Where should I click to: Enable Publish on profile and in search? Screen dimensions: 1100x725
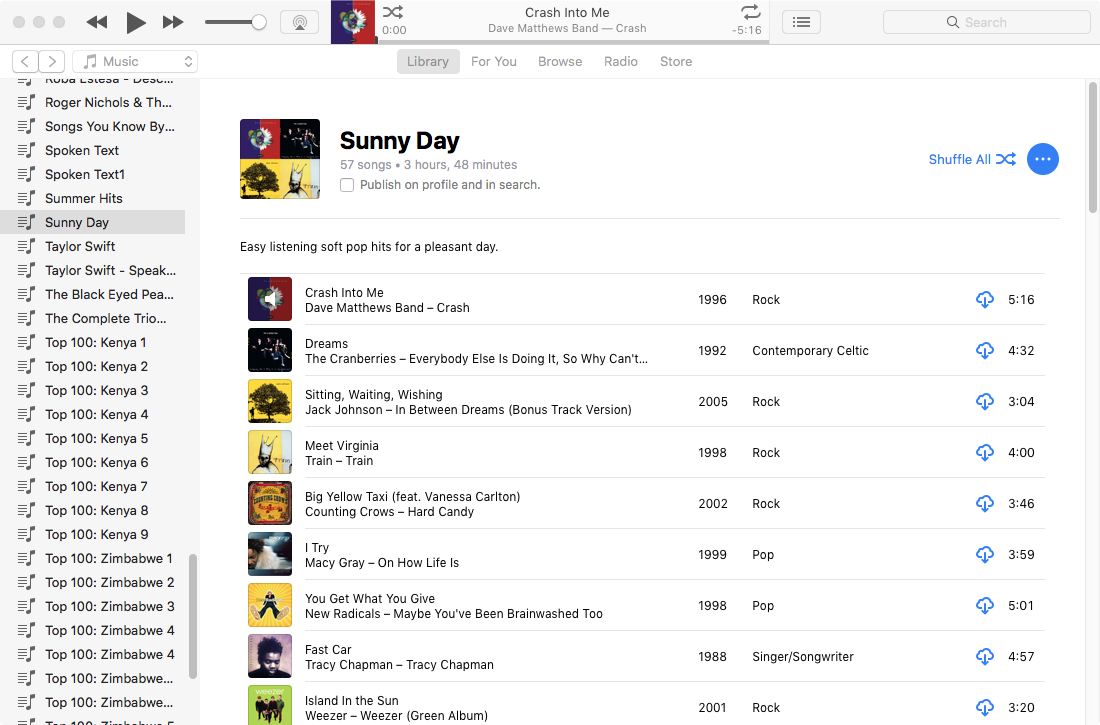pos(347,185)
